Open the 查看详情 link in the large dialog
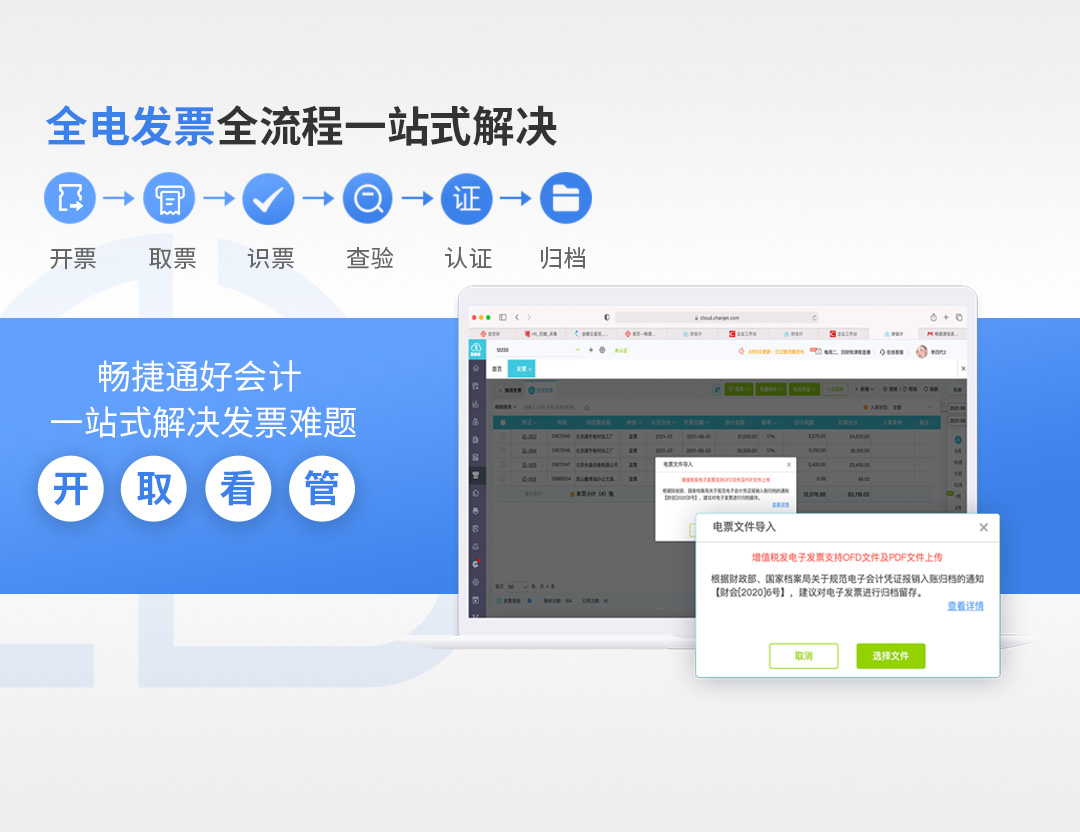Image resolution: width=1080 pixels, height=832 pixels. 965,606
